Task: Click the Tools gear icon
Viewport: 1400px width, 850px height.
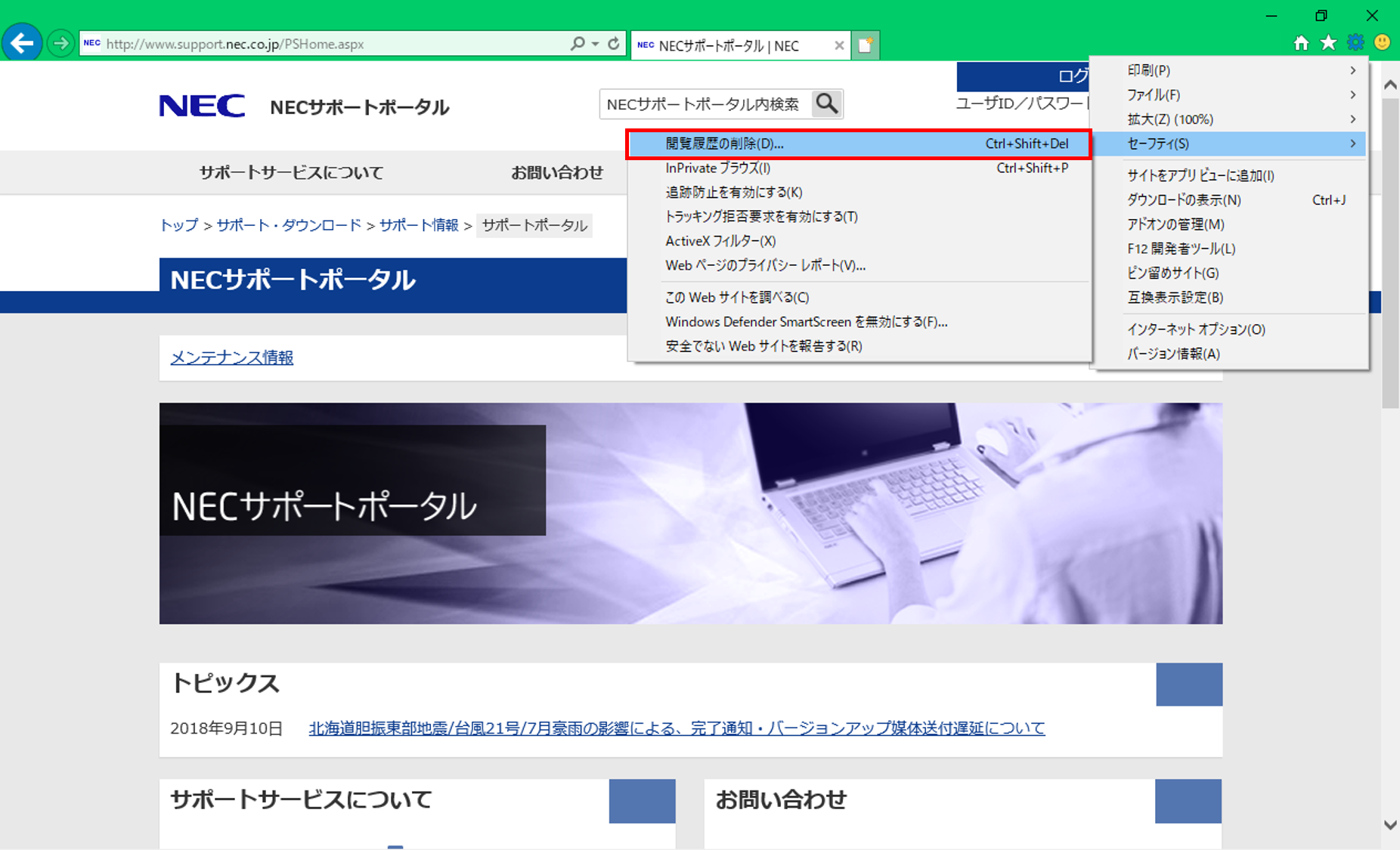Action: [x=1355, y=43]
